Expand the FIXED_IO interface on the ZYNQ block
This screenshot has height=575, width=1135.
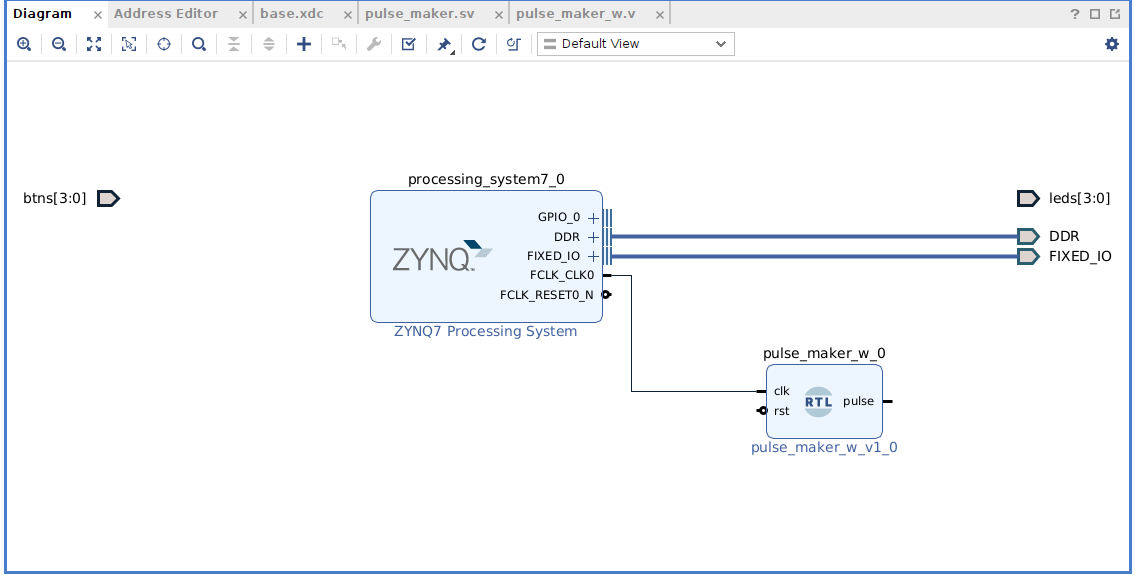pos(593,256)
